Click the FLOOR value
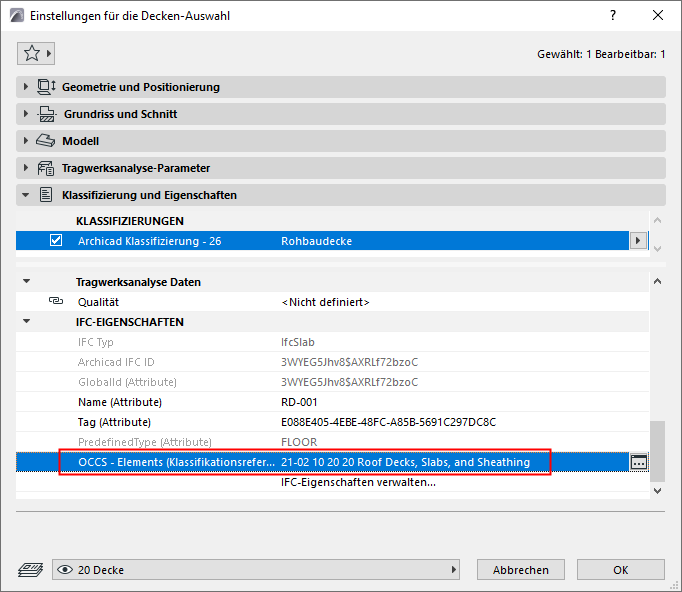 [x=299, y=442]
